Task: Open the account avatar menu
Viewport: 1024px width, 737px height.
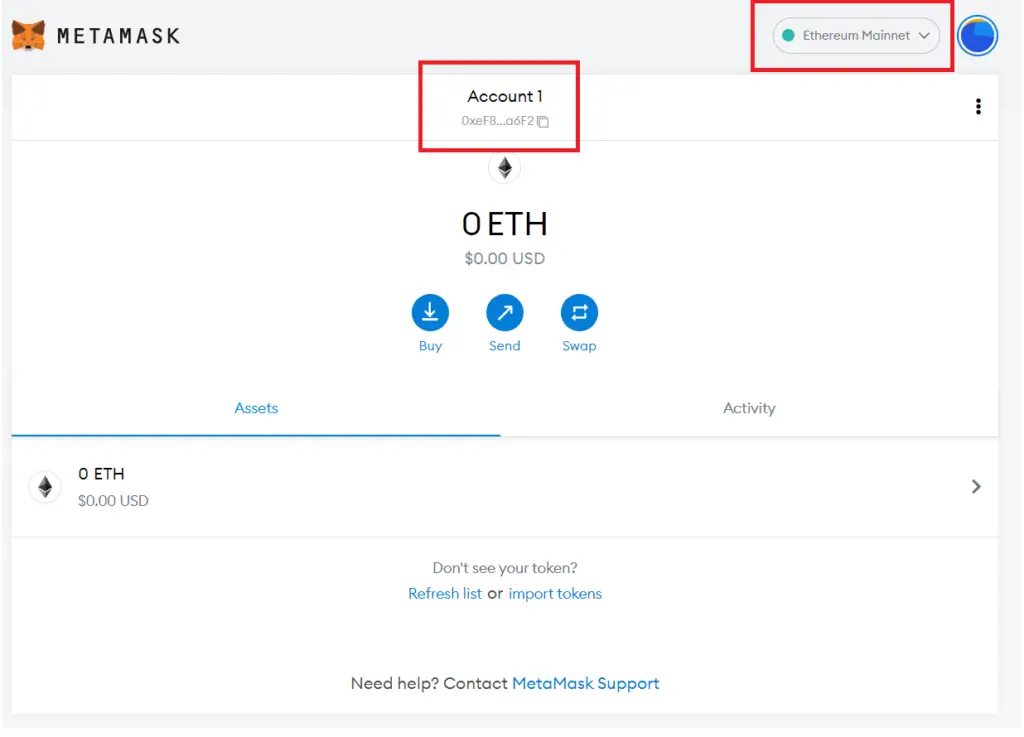Action: pyautogui.click(x=977, y=35)
